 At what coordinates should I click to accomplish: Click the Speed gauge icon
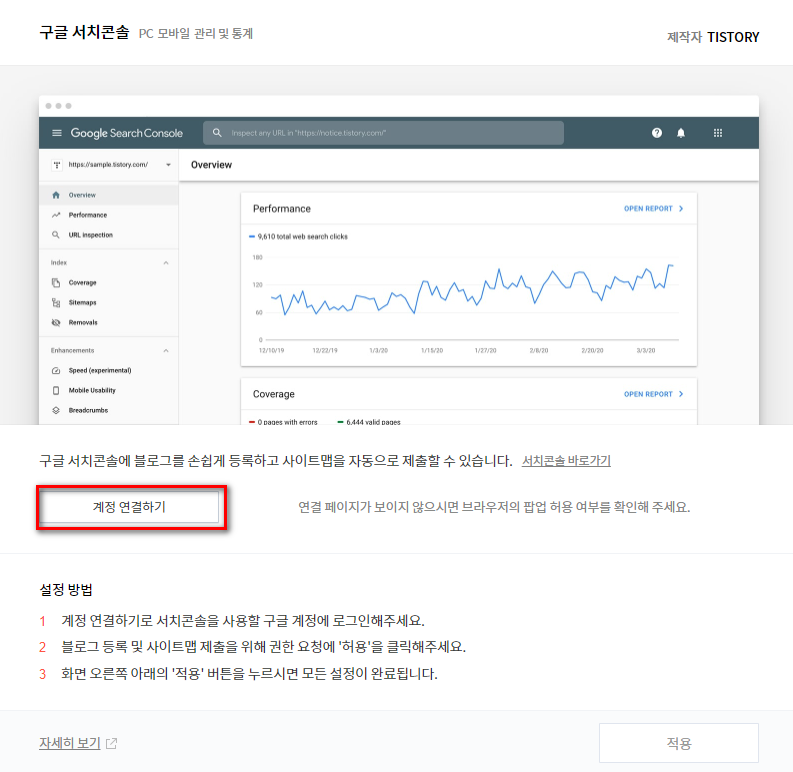(56, 370)
